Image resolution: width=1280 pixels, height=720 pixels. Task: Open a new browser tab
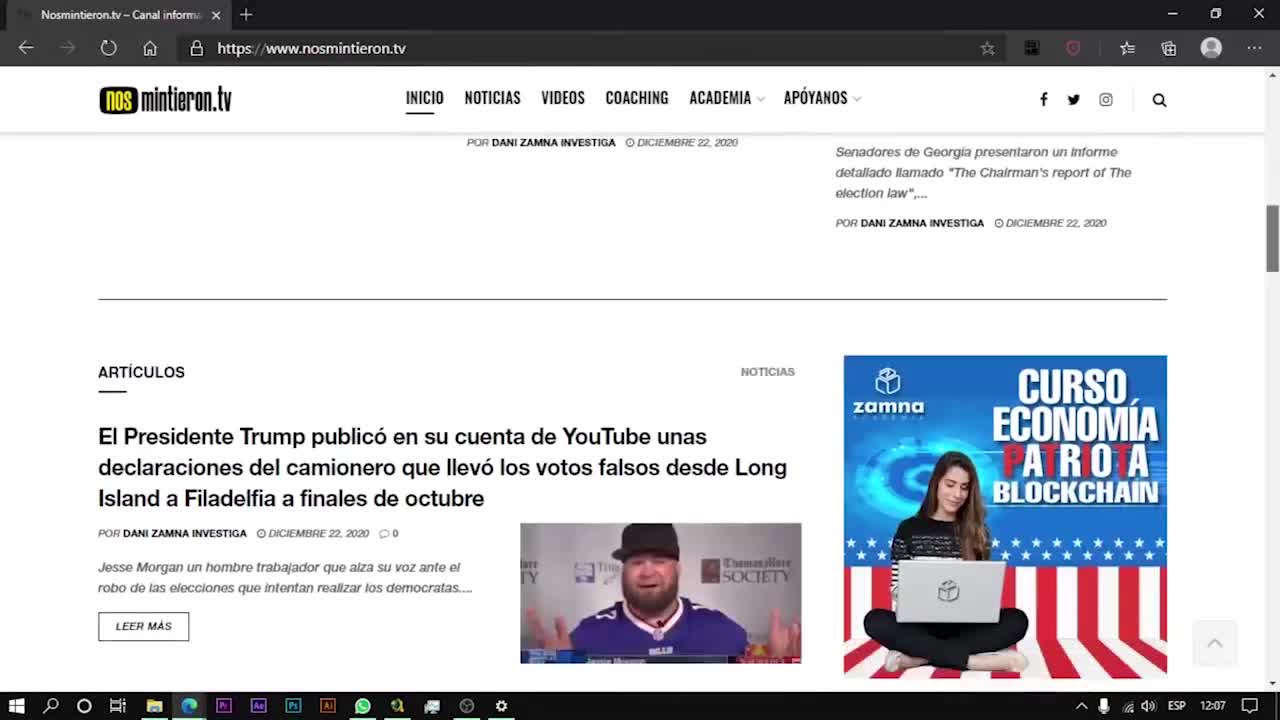(246, 15)
